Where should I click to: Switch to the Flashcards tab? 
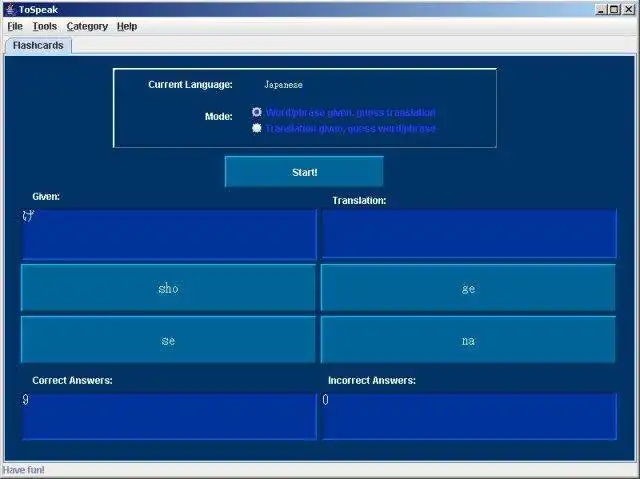point(38,45)
